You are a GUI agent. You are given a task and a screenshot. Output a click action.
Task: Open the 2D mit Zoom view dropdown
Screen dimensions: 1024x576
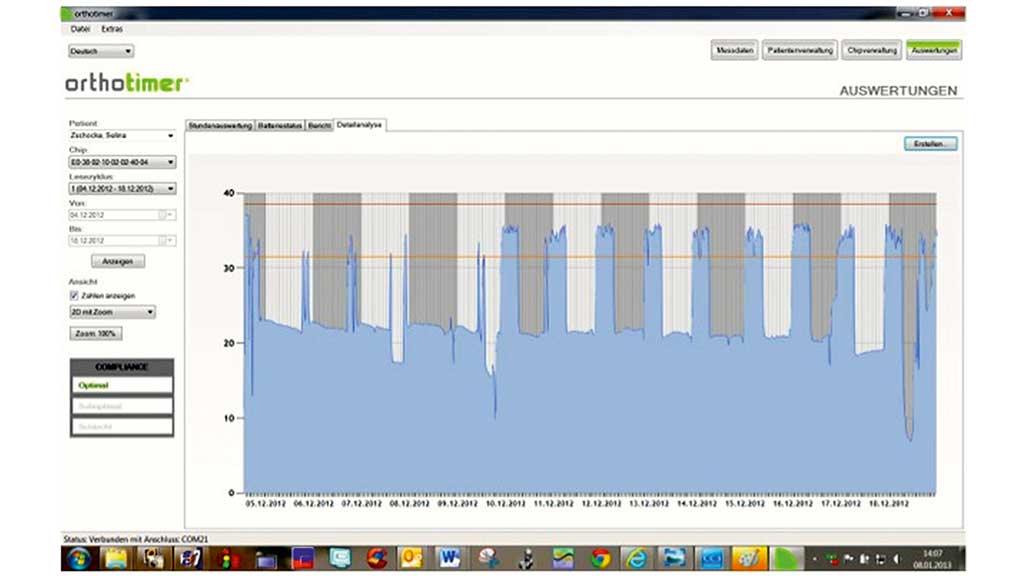coord(150,312)
